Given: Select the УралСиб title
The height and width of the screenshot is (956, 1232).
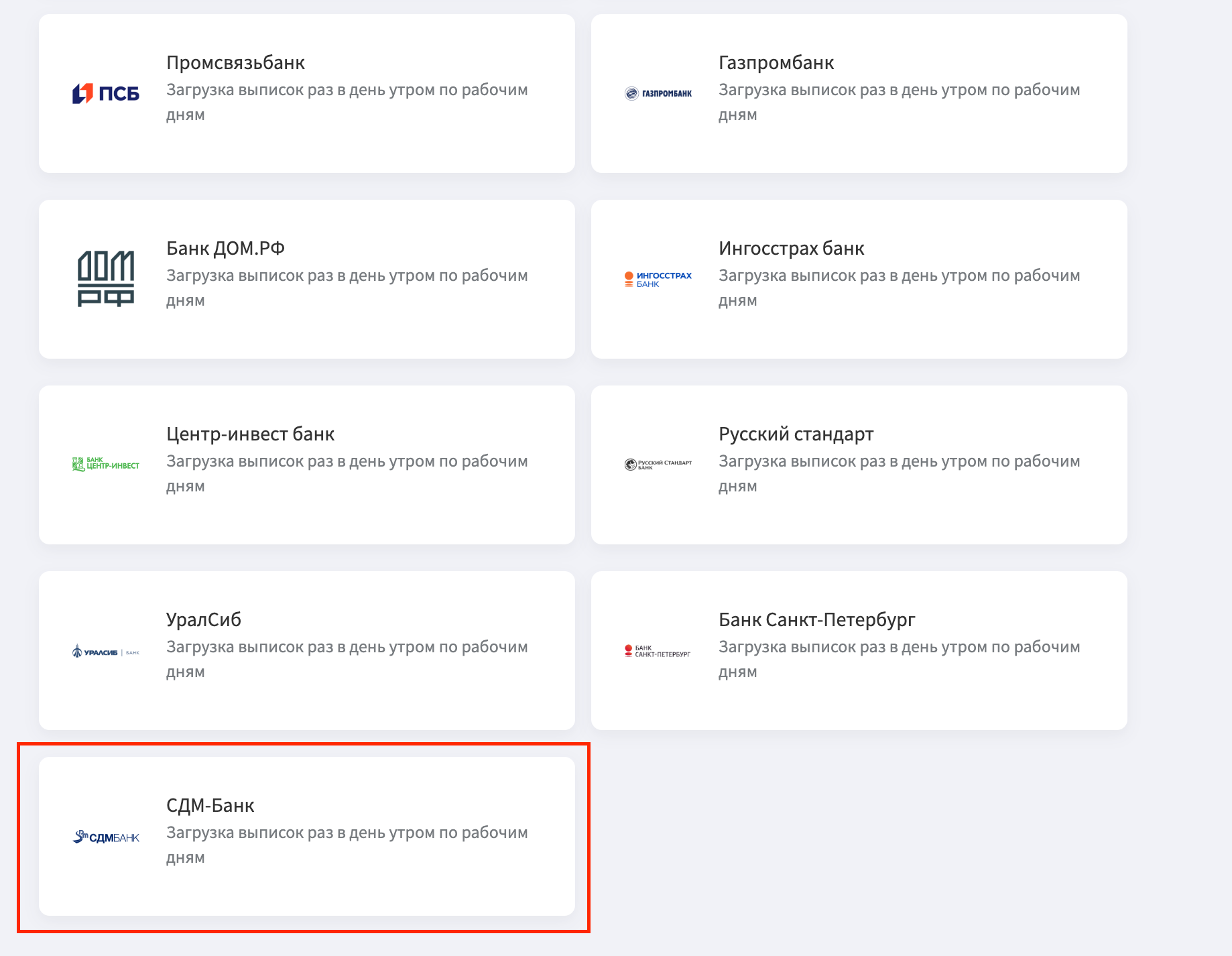Looking at the screenshot, I should tap(204, 619).
